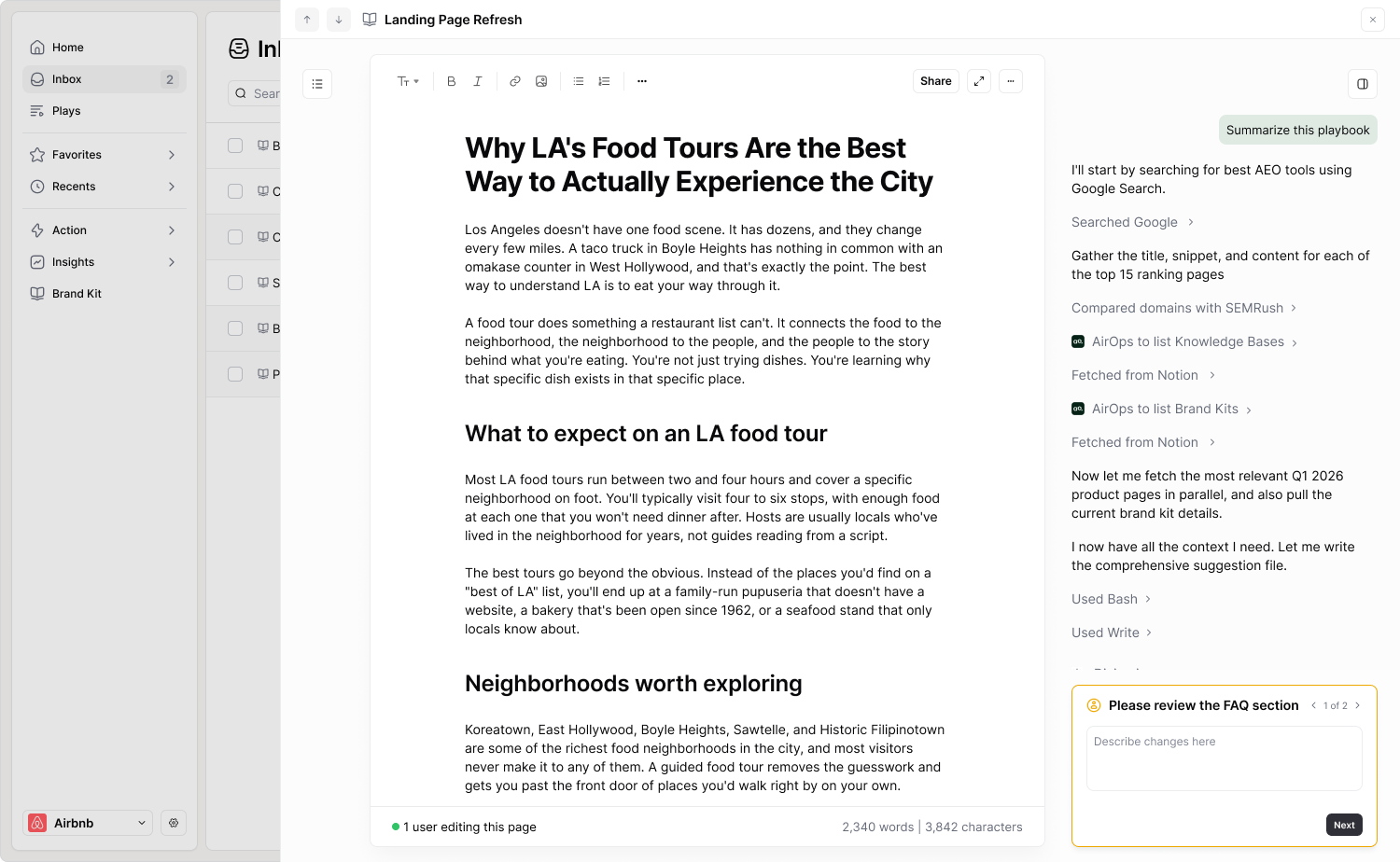Open the text style dropdown
1400x862 pixels.
[408, 81]
